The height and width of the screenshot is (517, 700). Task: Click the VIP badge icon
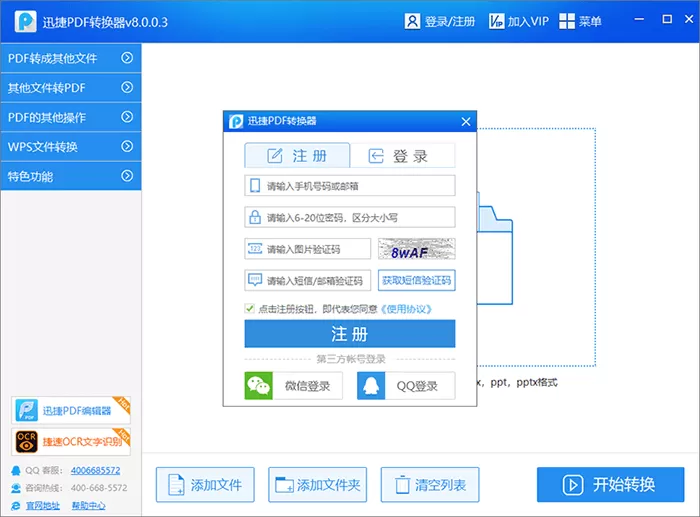click(496, 21)
